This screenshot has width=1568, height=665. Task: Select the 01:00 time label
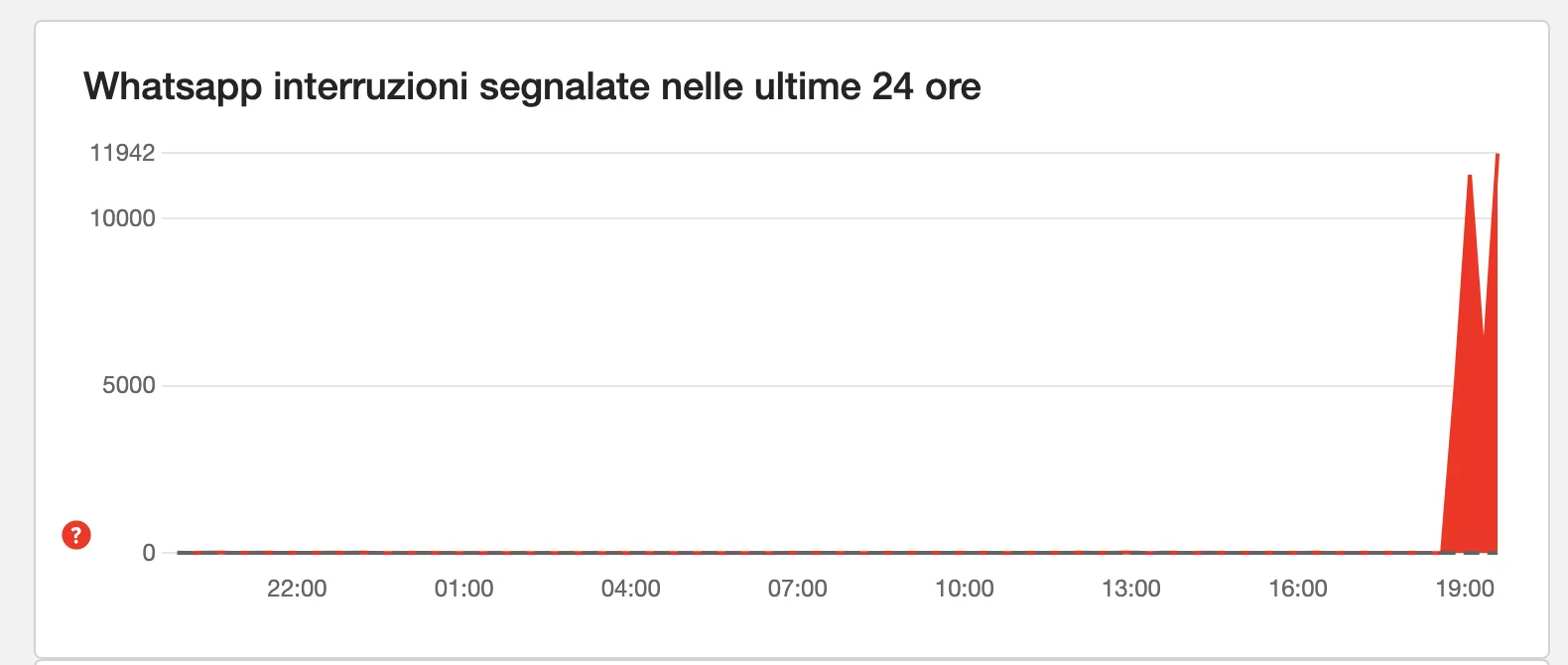[x=463, y=589]
